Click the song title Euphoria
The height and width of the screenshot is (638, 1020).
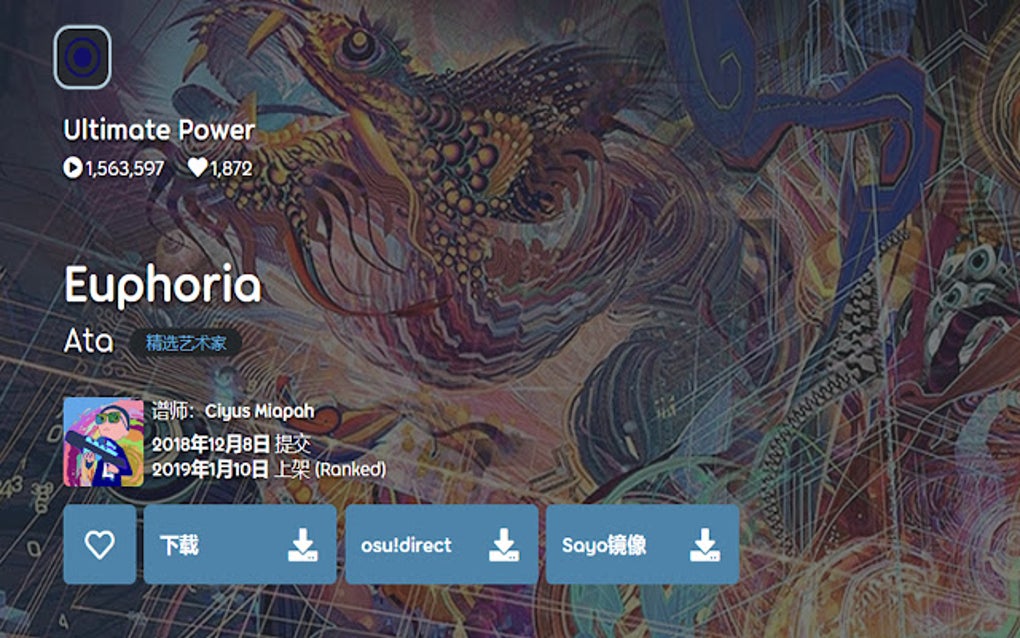point(163,285)
